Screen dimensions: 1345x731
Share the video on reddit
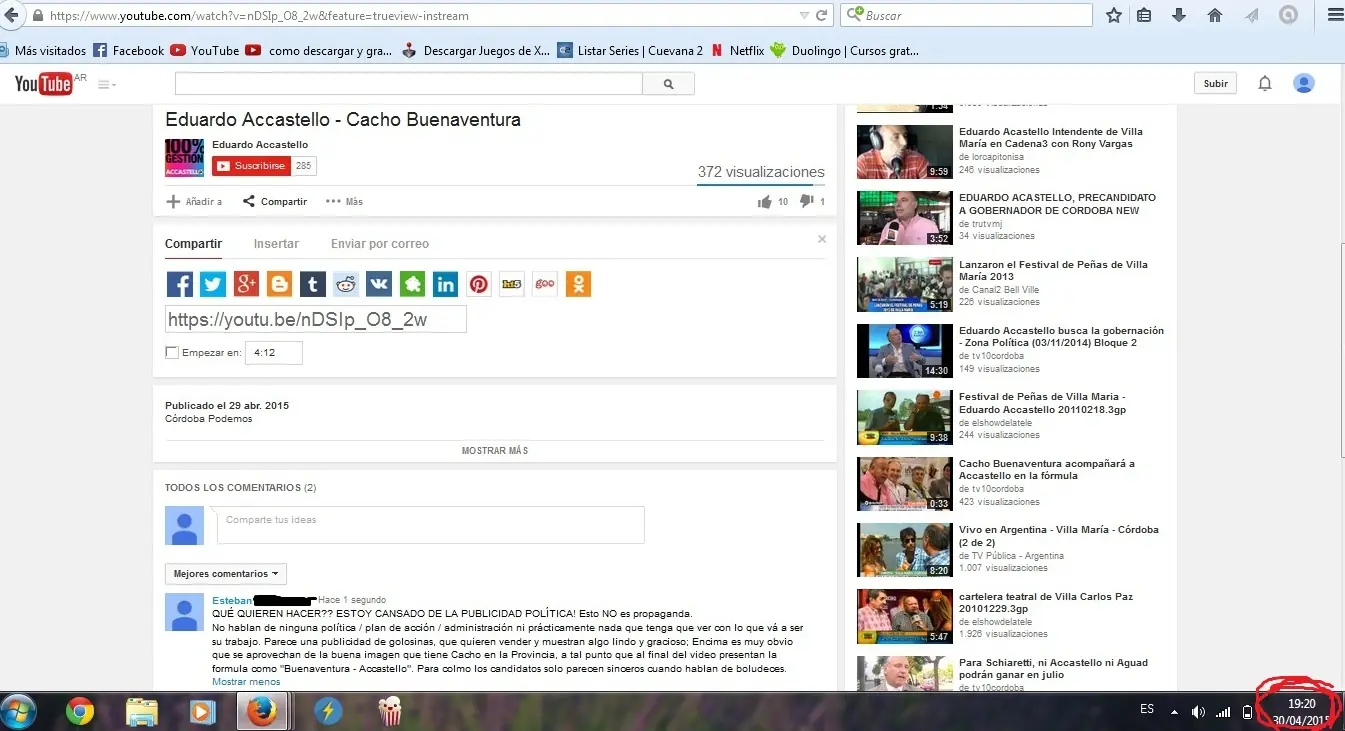point(346,284)
